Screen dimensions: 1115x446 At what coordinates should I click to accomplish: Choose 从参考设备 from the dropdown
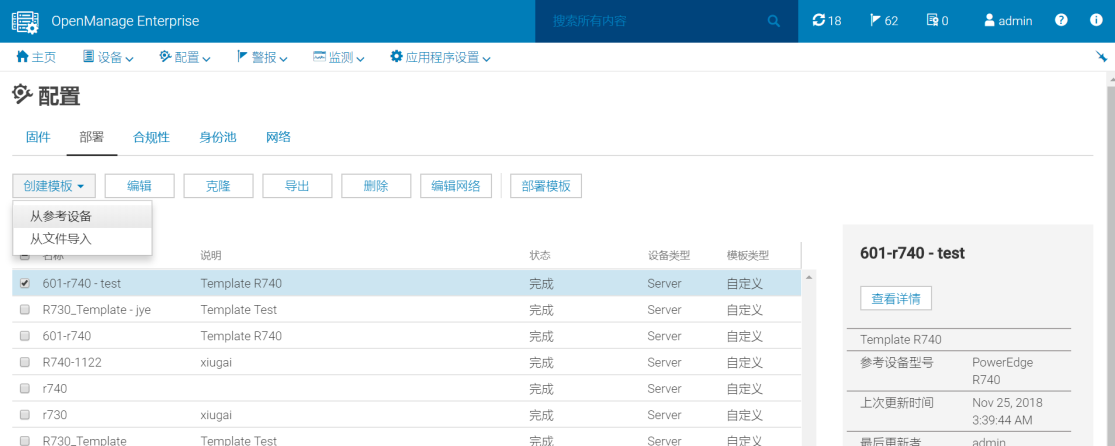click(82, 216)
